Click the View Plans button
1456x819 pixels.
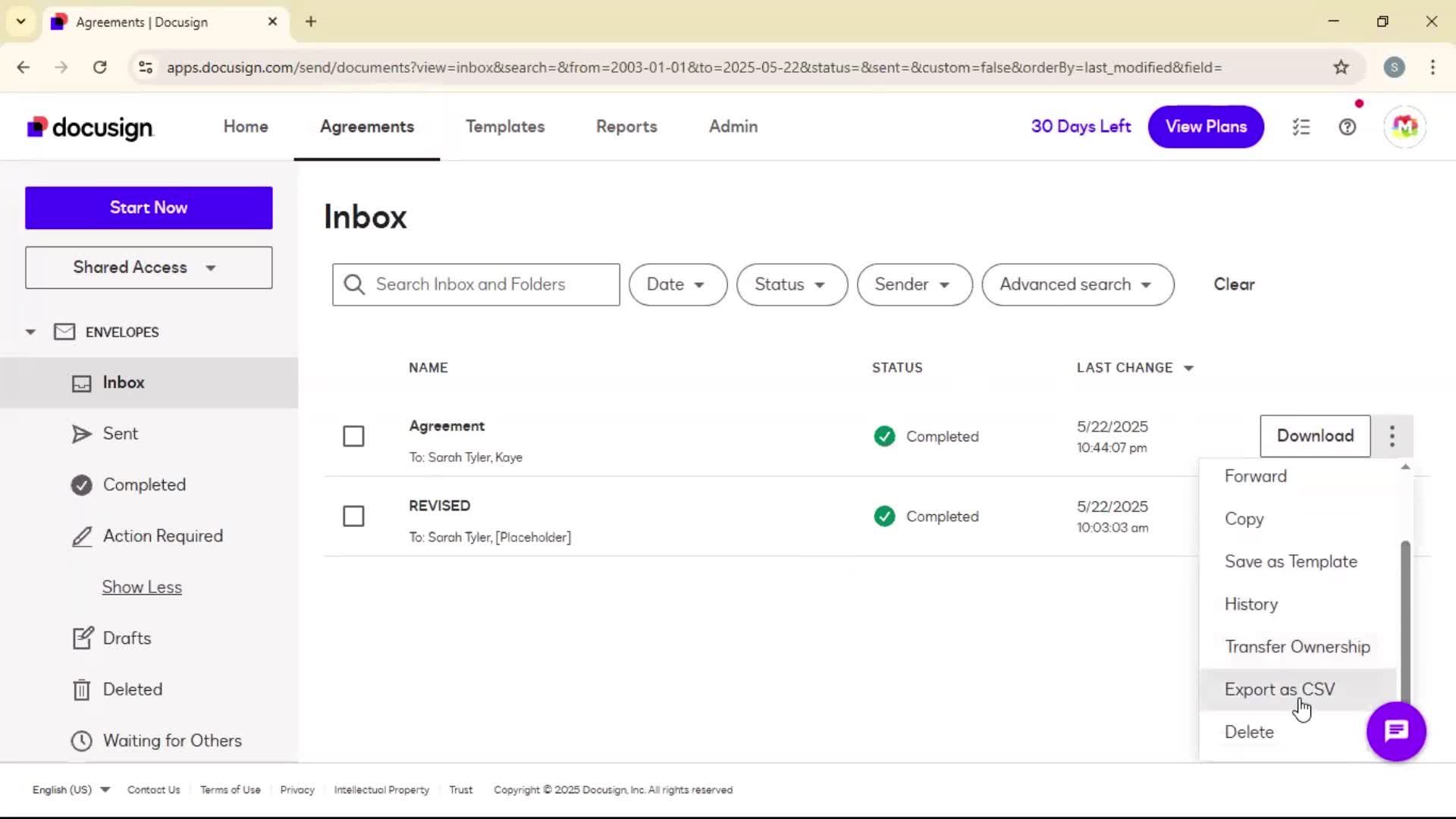(1206, 127)
